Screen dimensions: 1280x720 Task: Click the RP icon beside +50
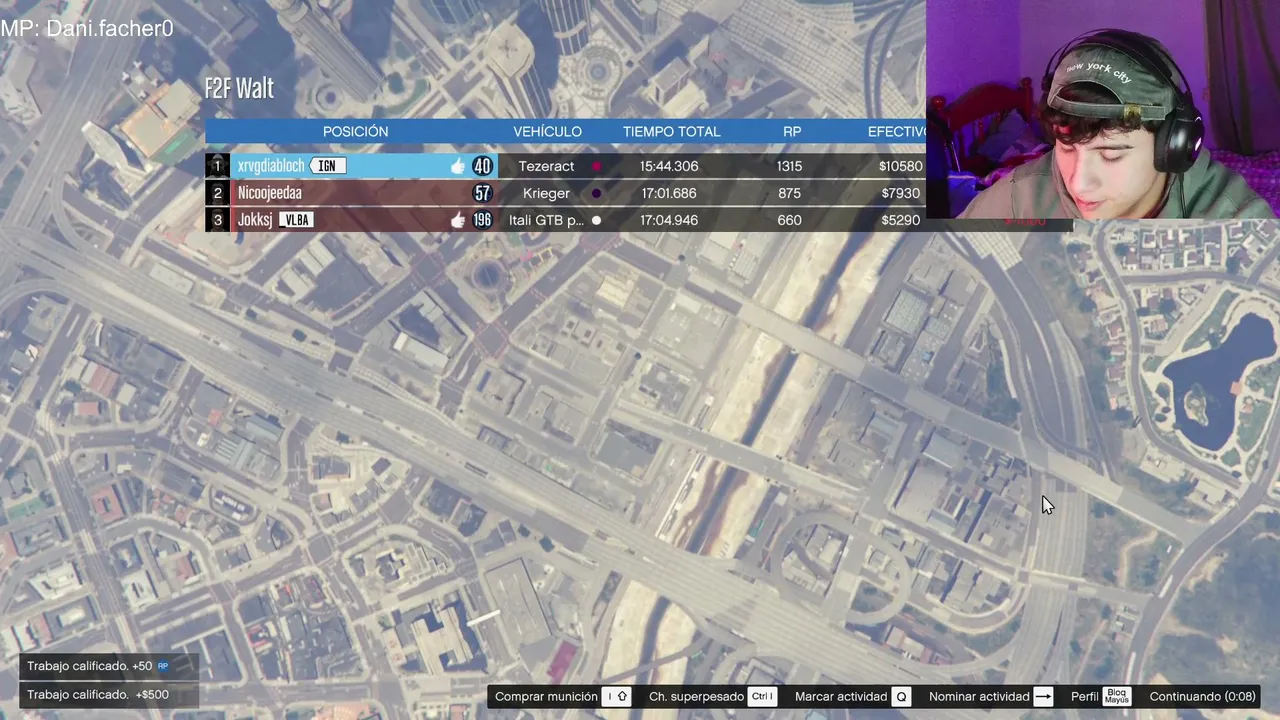click(163, 666)
